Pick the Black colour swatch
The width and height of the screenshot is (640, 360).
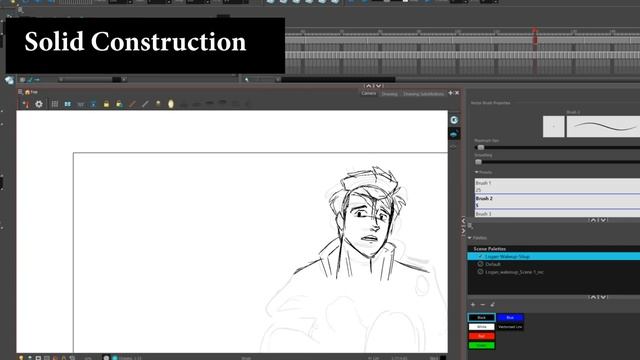tap(482, 318)
